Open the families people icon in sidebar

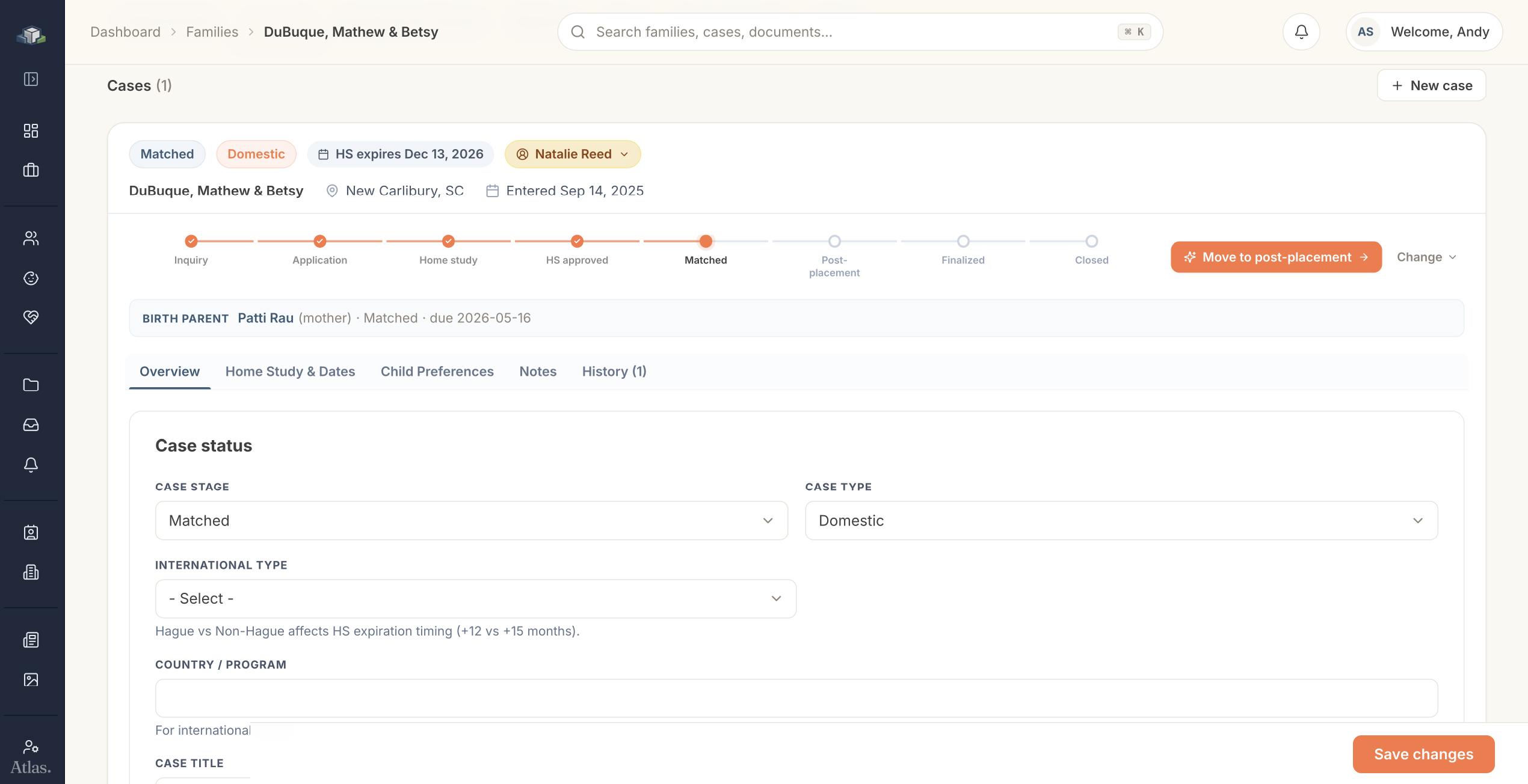pyautogui.click(x=31, y=238)
